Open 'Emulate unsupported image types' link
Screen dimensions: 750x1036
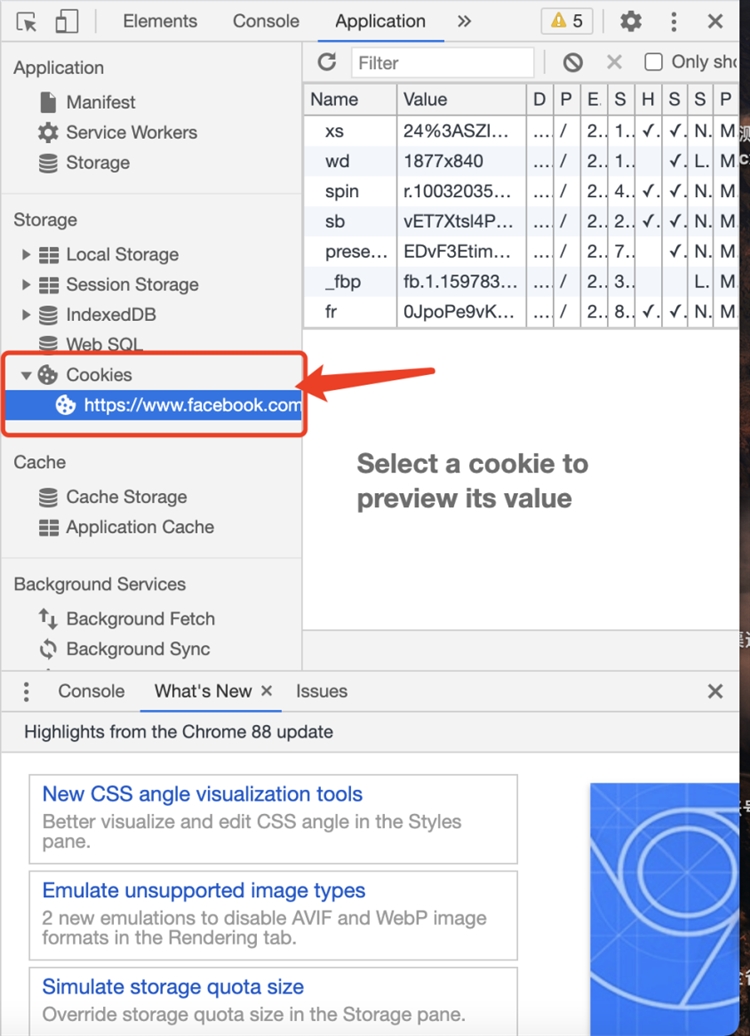coord(203,890)
